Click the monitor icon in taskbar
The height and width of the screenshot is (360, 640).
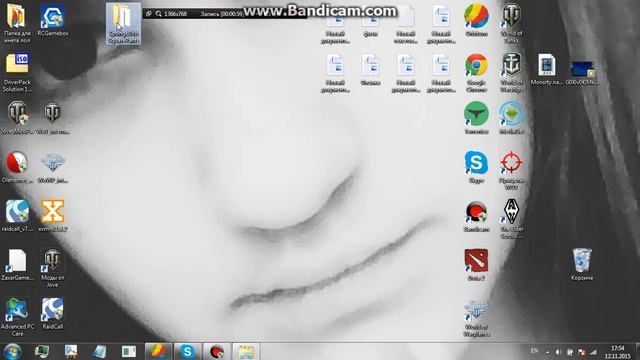coord(42,351)
